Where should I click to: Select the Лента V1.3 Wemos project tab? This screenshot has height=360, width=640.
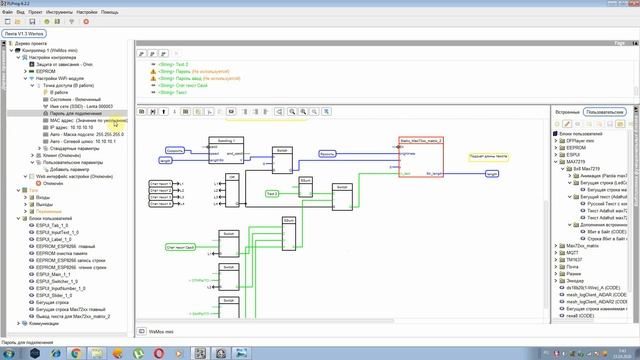(x=24, y=33)
